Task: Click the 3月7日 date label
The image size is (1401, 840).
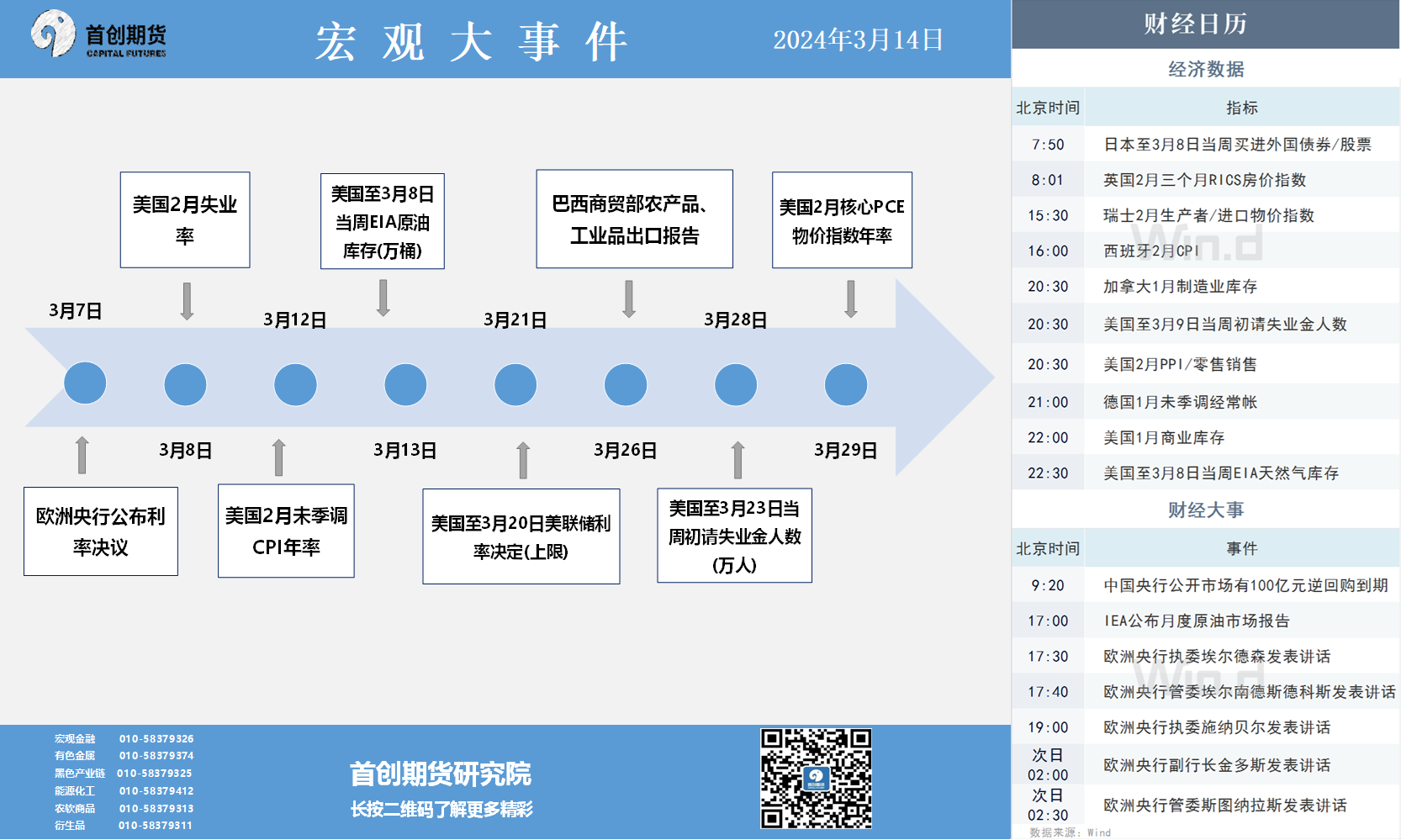Action: click(x=76, y=311)
